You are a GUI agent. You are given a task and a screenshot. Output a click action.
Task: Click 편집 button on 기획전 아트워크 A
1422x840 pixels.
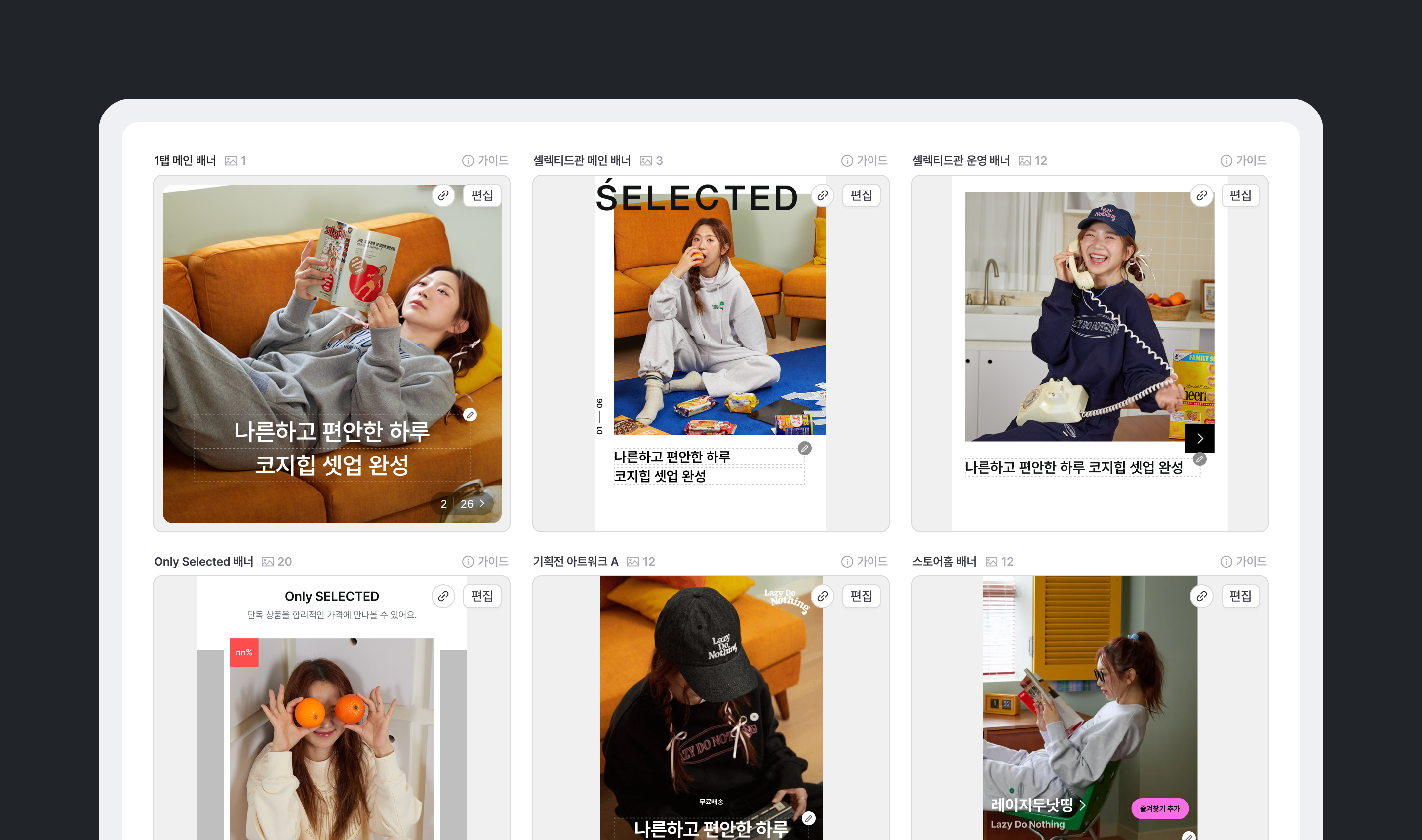(x=862, y=596)
